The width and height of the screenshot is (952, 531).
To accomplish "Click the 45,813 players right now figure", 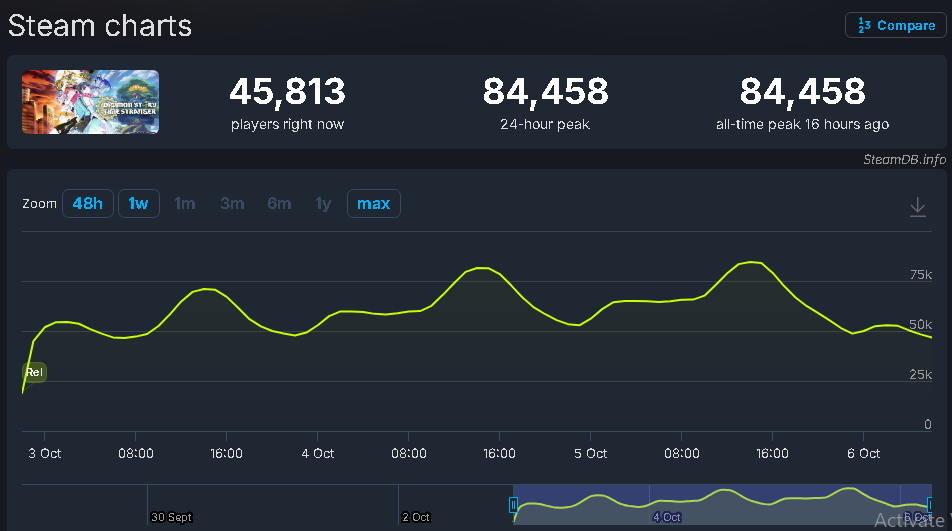I will pyautogui.click(x=287, y=92).
